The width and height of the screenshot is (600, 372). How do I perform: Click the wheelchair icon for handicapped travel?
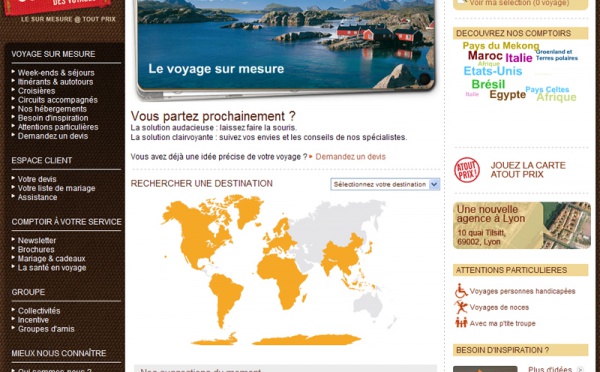(461, 291)
